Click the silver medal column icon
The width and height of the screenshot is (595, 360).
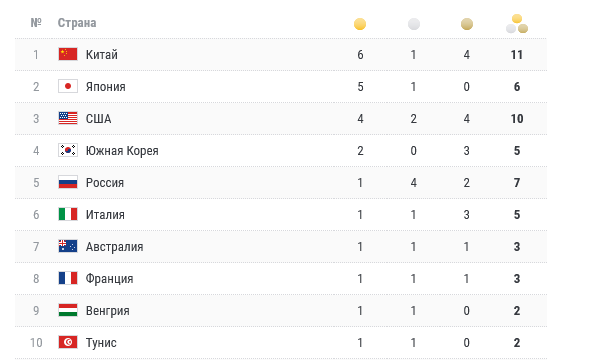(x=414, y=24)
